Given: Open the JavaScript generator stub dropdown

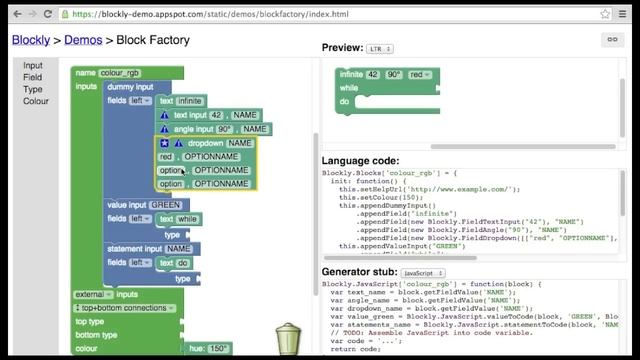Looking at the screenshot, I should tap(423, 273).
